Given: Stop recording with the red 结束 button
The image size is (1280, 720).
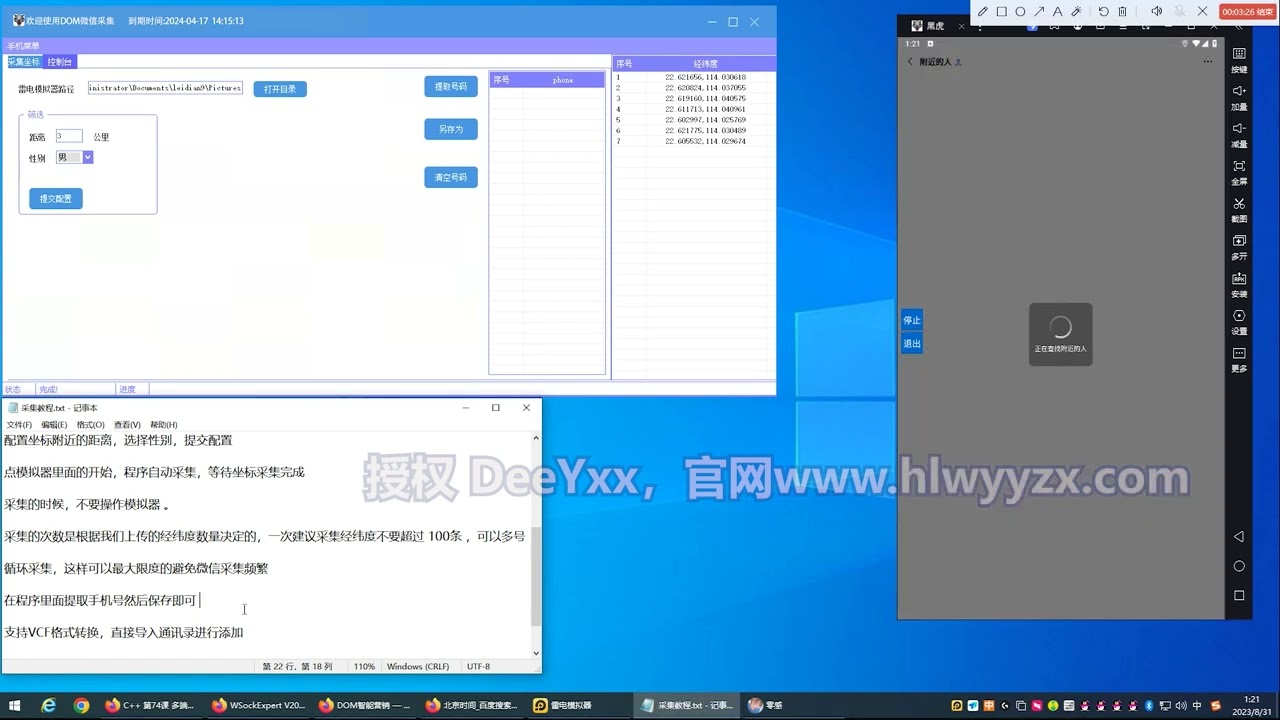Looking at the screenshot, I should [1248, 12].
